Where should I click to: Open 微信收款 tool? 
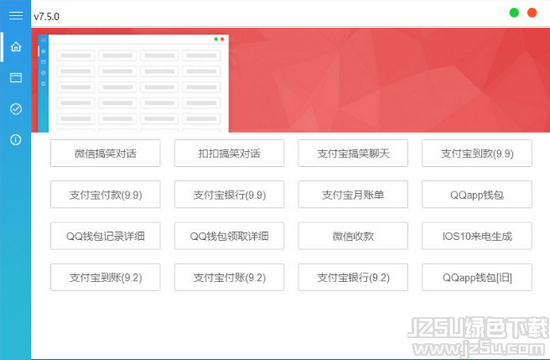pyautogui.click(x=353, y=236)
